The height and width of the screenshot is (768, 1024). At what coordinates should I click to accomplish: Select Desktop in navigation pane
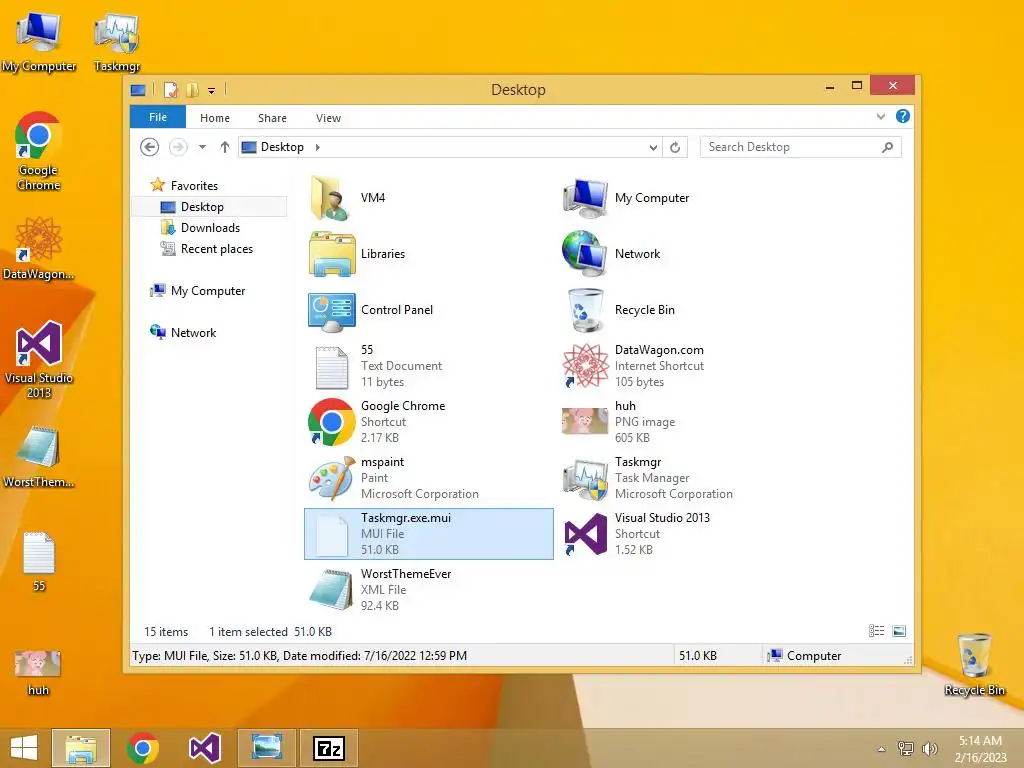point(209,206)
